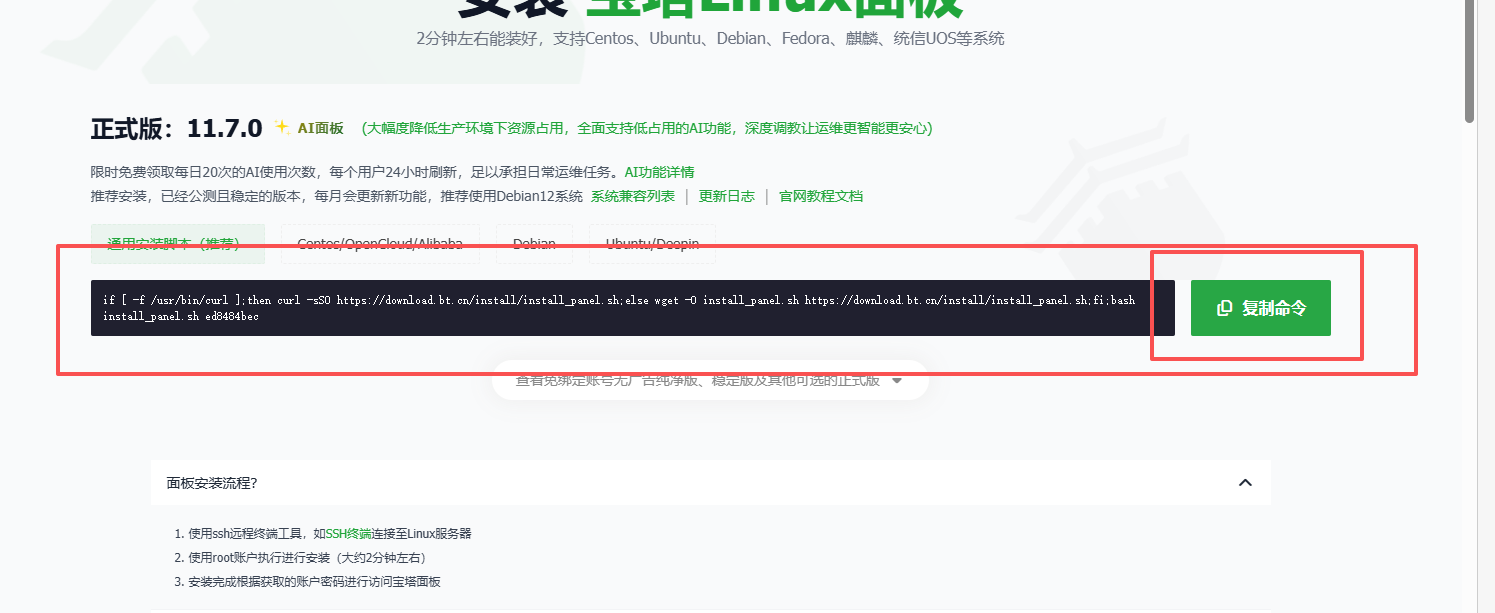The width and height of the screenshot is (1495, 613).
Task: View the 更新日志 link
Action: [x=726, y=196]
